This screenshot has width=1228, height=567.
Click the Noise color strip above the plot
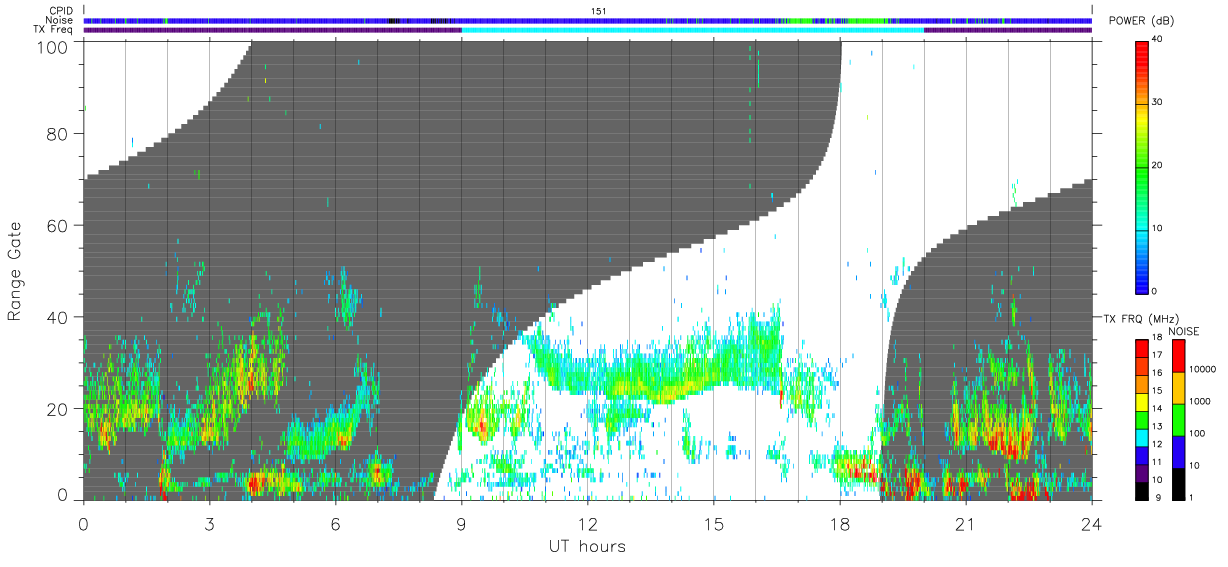click(588, 20)
